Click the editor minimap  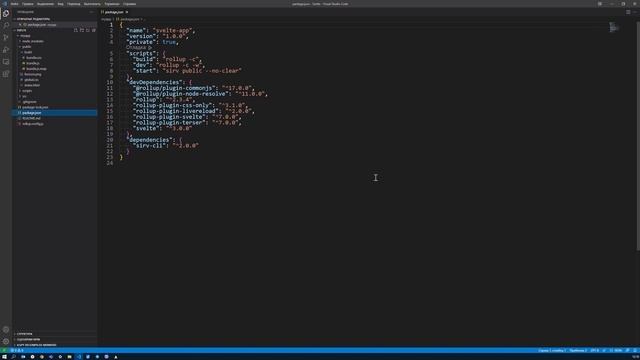pos(614,27)
